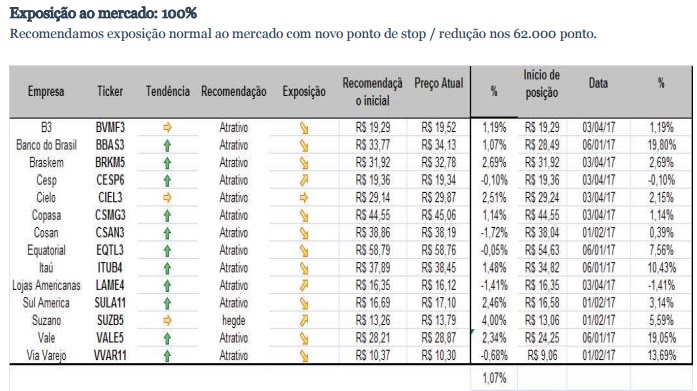The height and width of the screenshot is (391, 697).
Task: Click the Lojas Americanas company cell
Action: pyautogui.click(x=46, y=285)
